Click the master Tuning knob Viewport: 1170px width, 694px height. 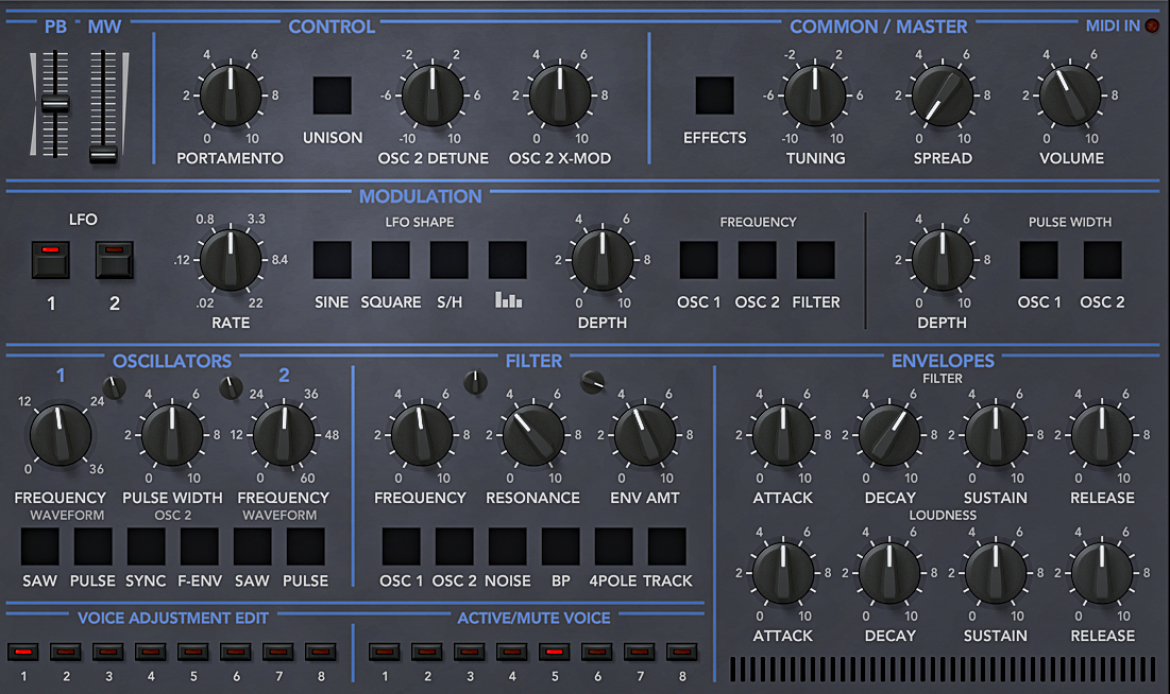point(815,96)
